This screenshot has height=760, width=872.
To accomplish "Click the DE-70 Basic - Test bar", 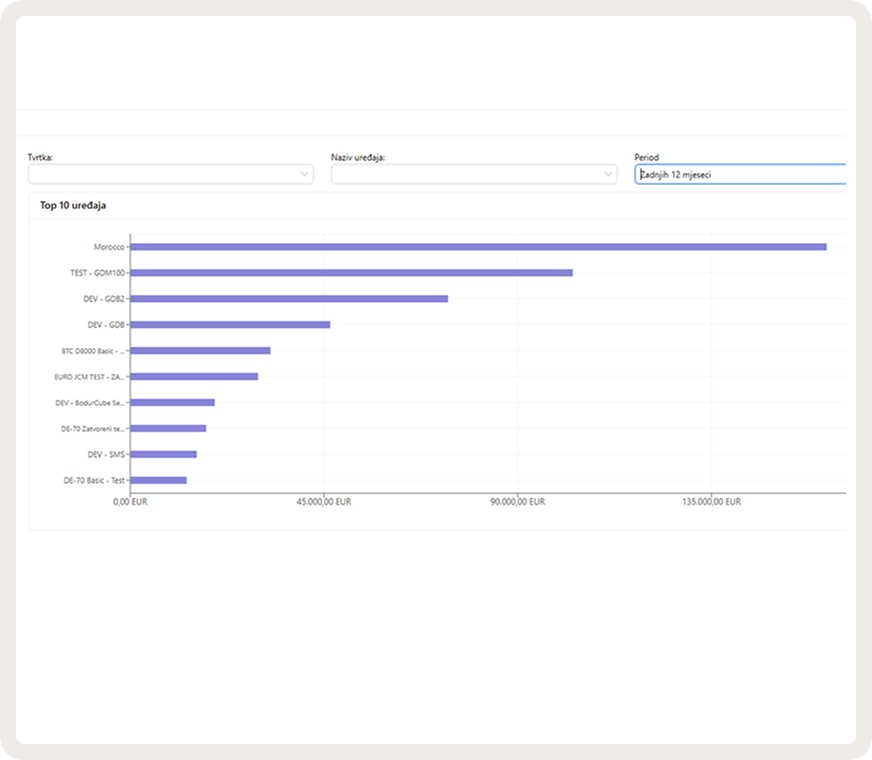I will pos(158,480).
